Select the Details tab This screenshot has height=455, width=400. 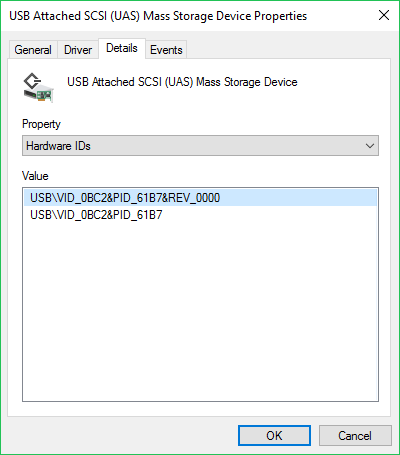(x=122, y=48)
